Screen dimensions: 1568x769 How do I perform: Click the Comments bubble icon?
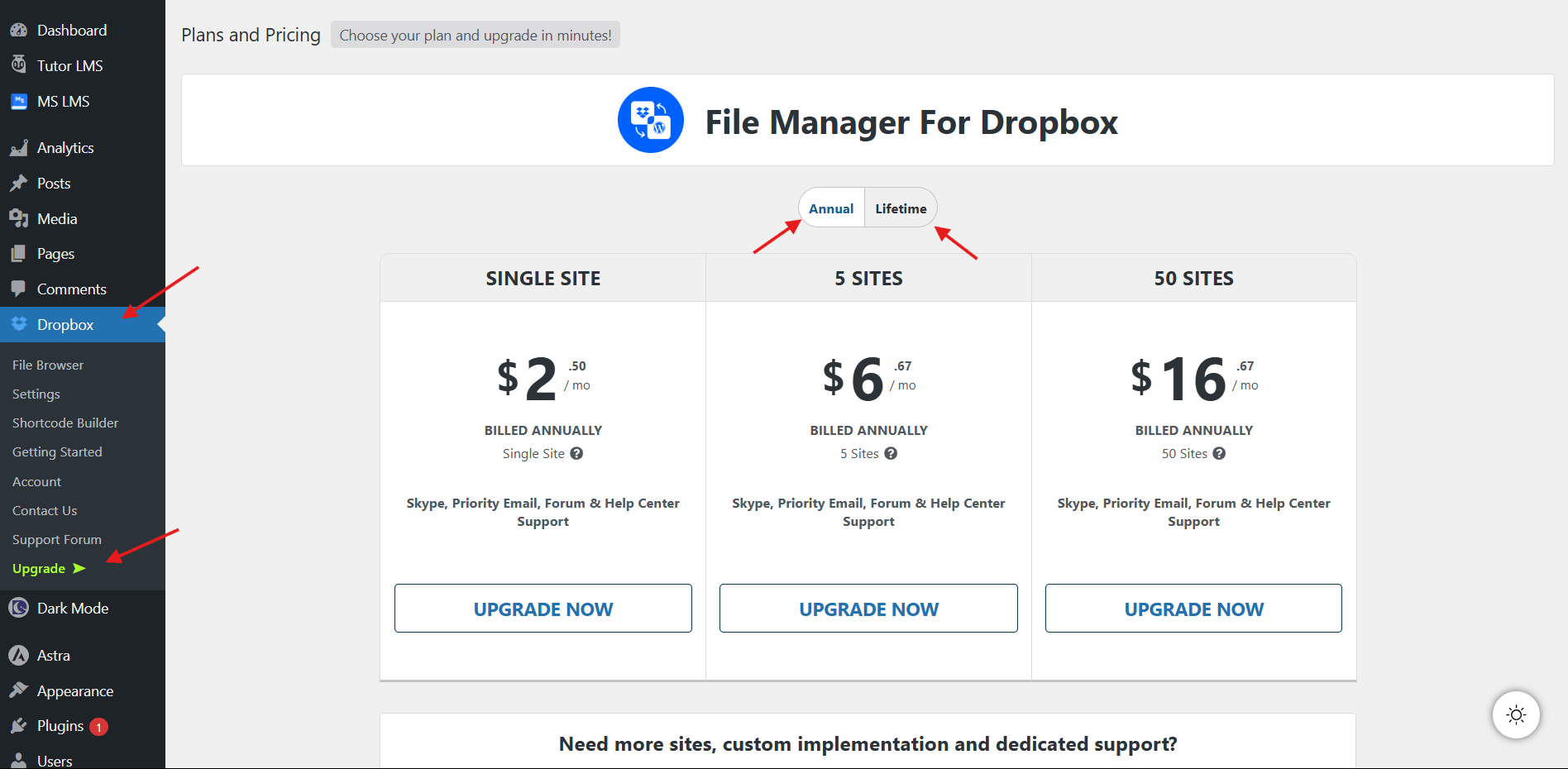tap(18, 289)
